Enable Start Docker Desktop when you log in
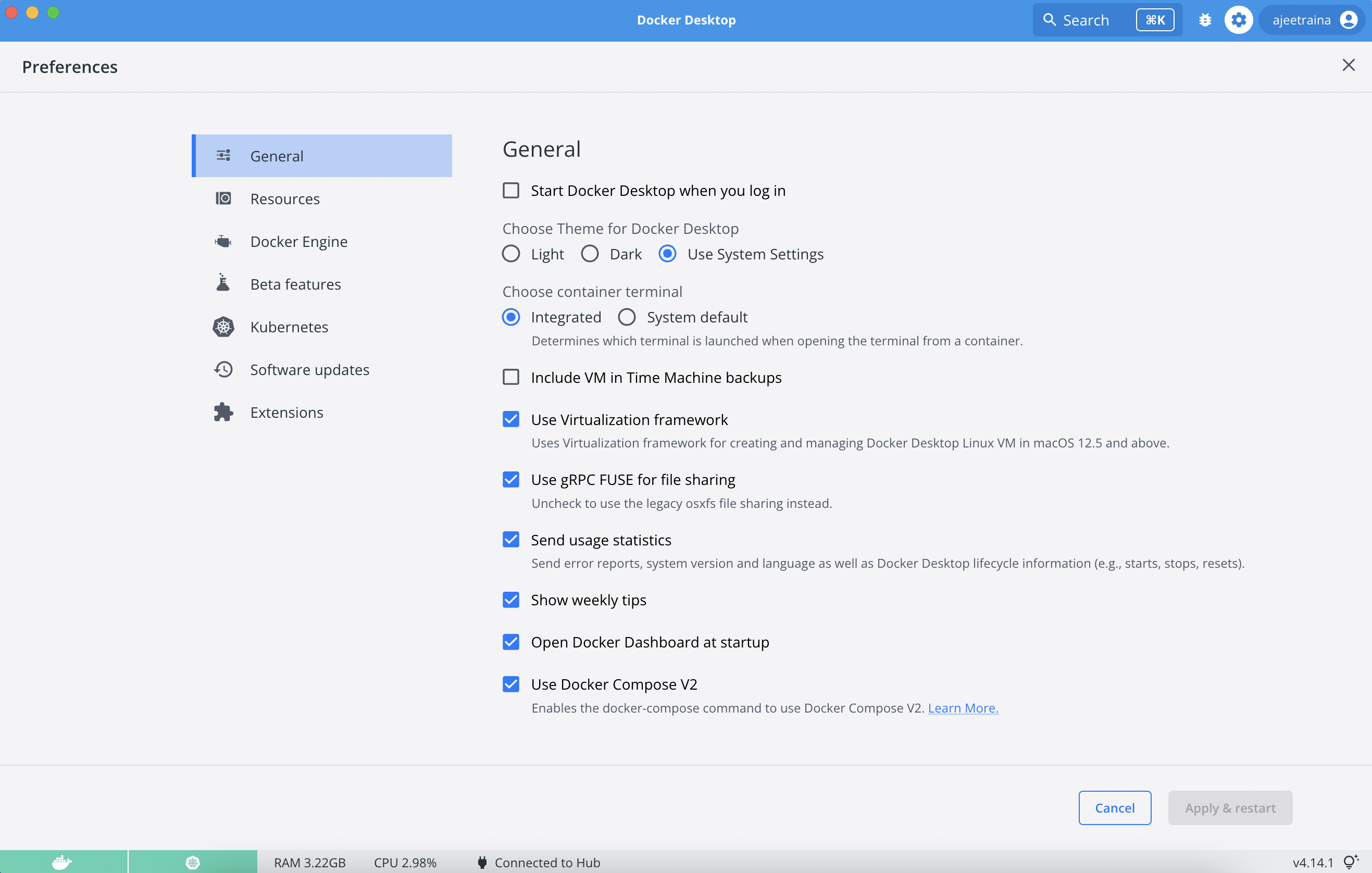The height and width of the screenshot is (873, 1372). click(510, 190)
